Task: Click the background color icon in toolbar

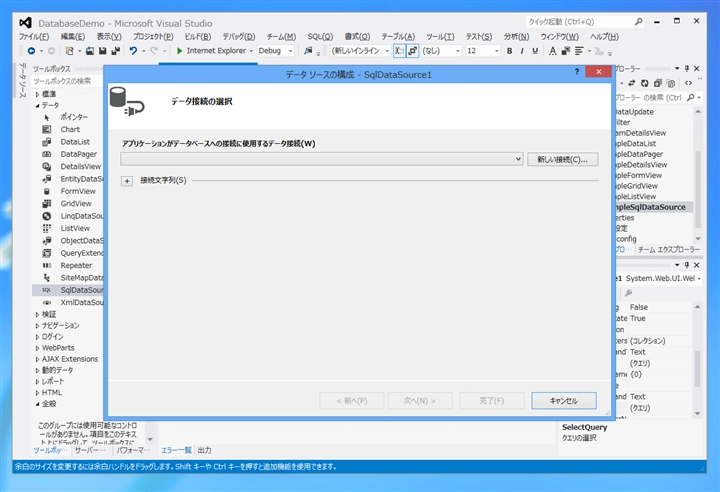Action: tap(566, 51)
